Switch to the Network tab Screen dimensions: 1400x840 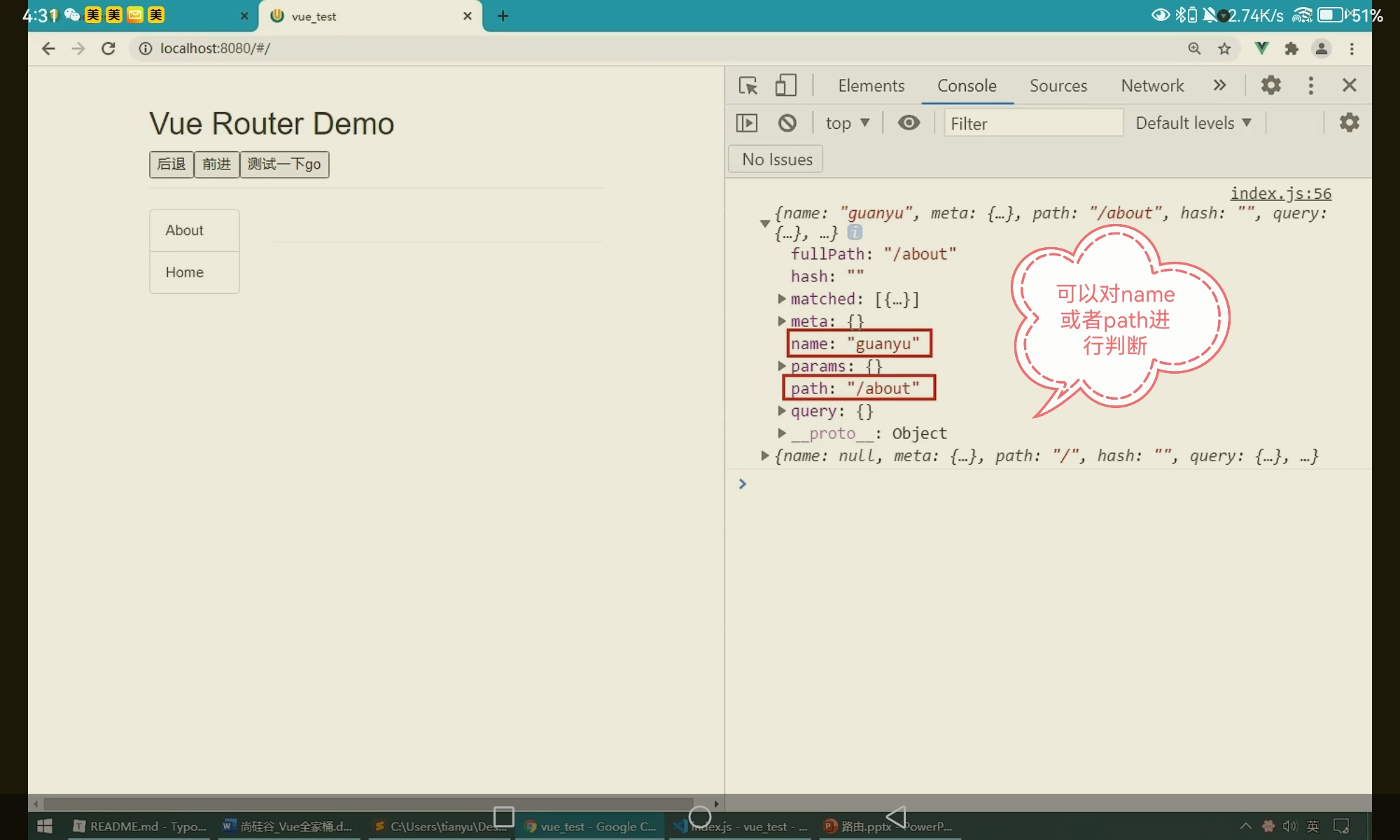point(1151,85)
